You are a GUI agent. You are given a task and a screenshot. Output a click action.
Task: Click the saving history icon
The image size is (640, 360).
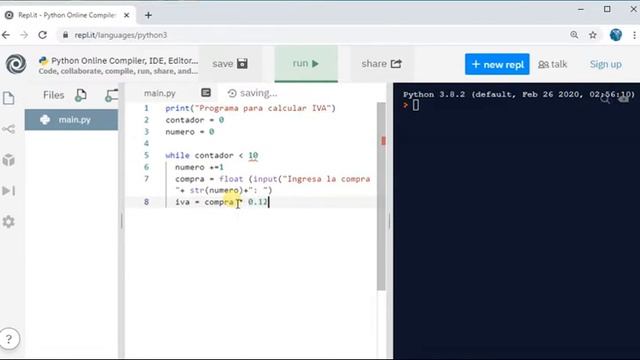[x=232, y=93]
